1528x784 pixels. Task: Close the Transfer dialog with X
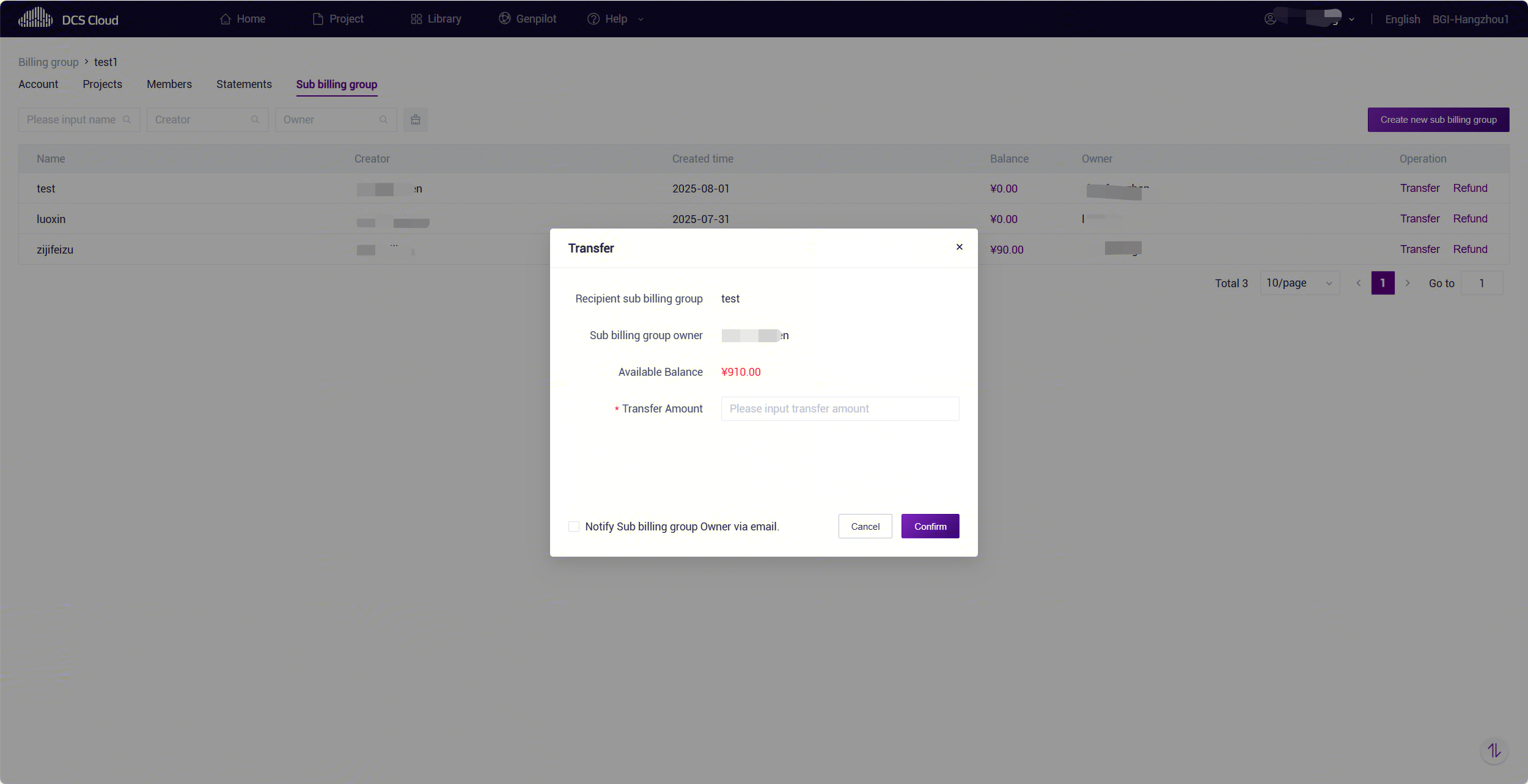[x=960, y=247]
